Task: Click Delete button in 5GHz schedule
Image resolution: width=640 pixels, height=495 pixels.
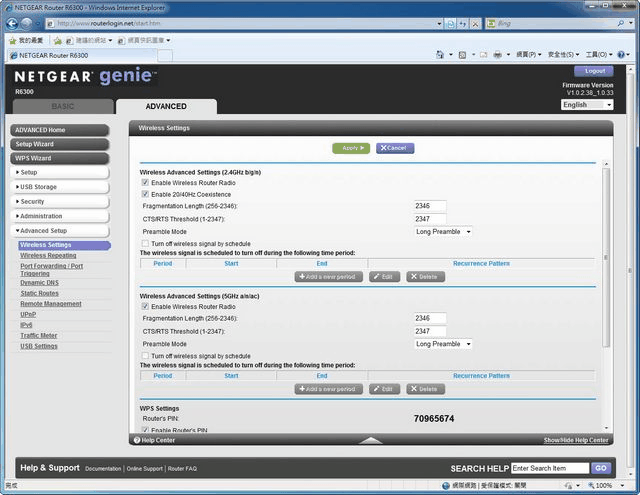Action: [x=425, y=389]
